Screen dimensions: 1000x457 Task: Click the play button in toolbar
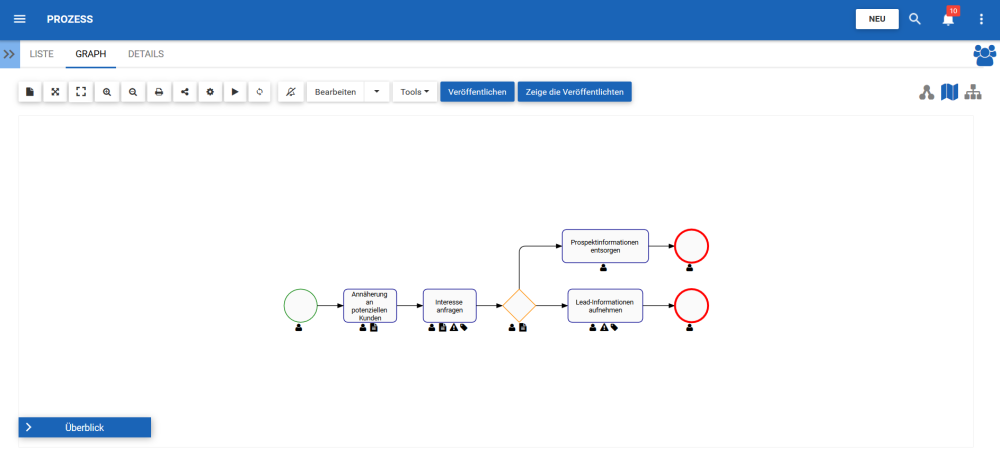click(x=235, y=92)
